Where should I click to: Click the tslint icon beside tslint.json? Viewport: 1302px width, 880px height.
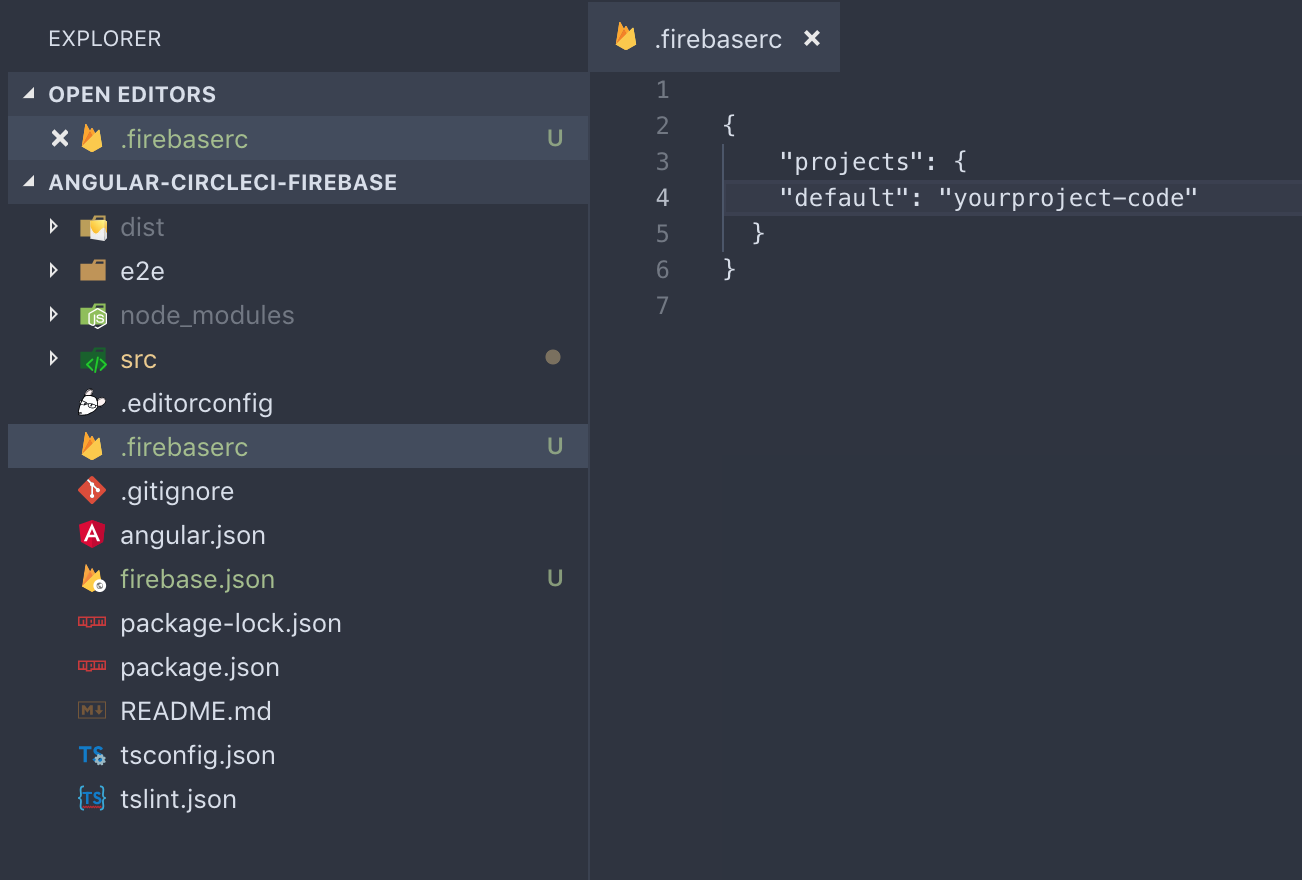(x=92, y=798)
